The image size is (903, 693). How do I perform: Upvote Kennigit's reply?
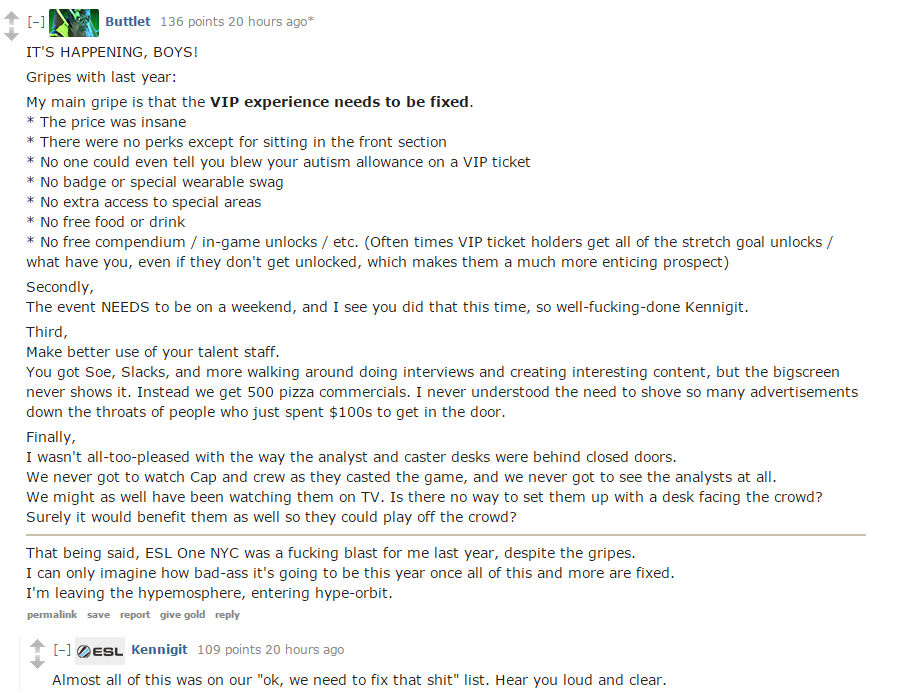(37, 646)
